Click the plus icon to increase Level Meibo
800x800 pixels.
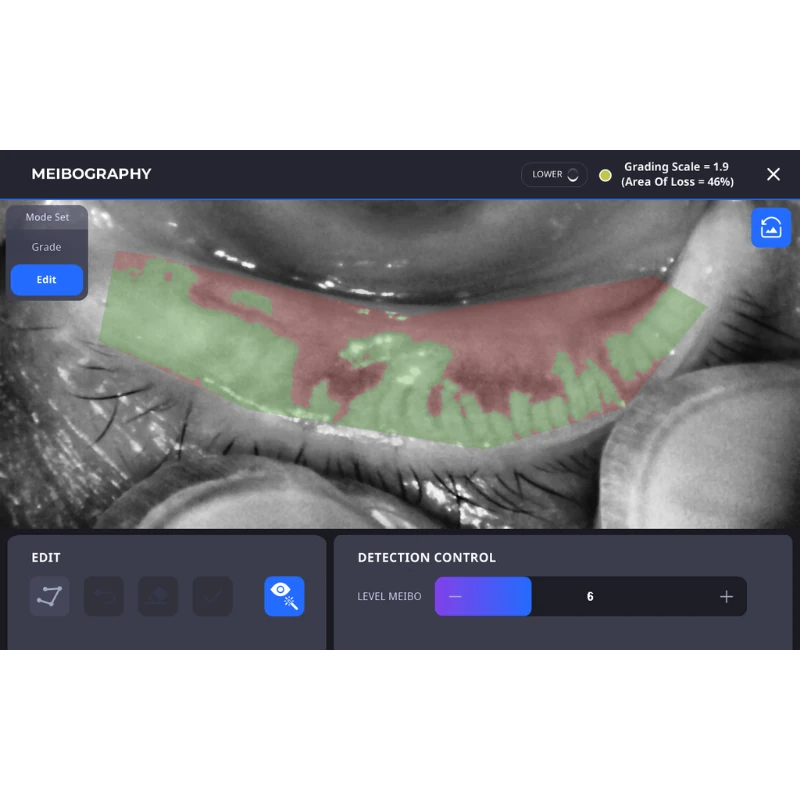tap(726, 596)
